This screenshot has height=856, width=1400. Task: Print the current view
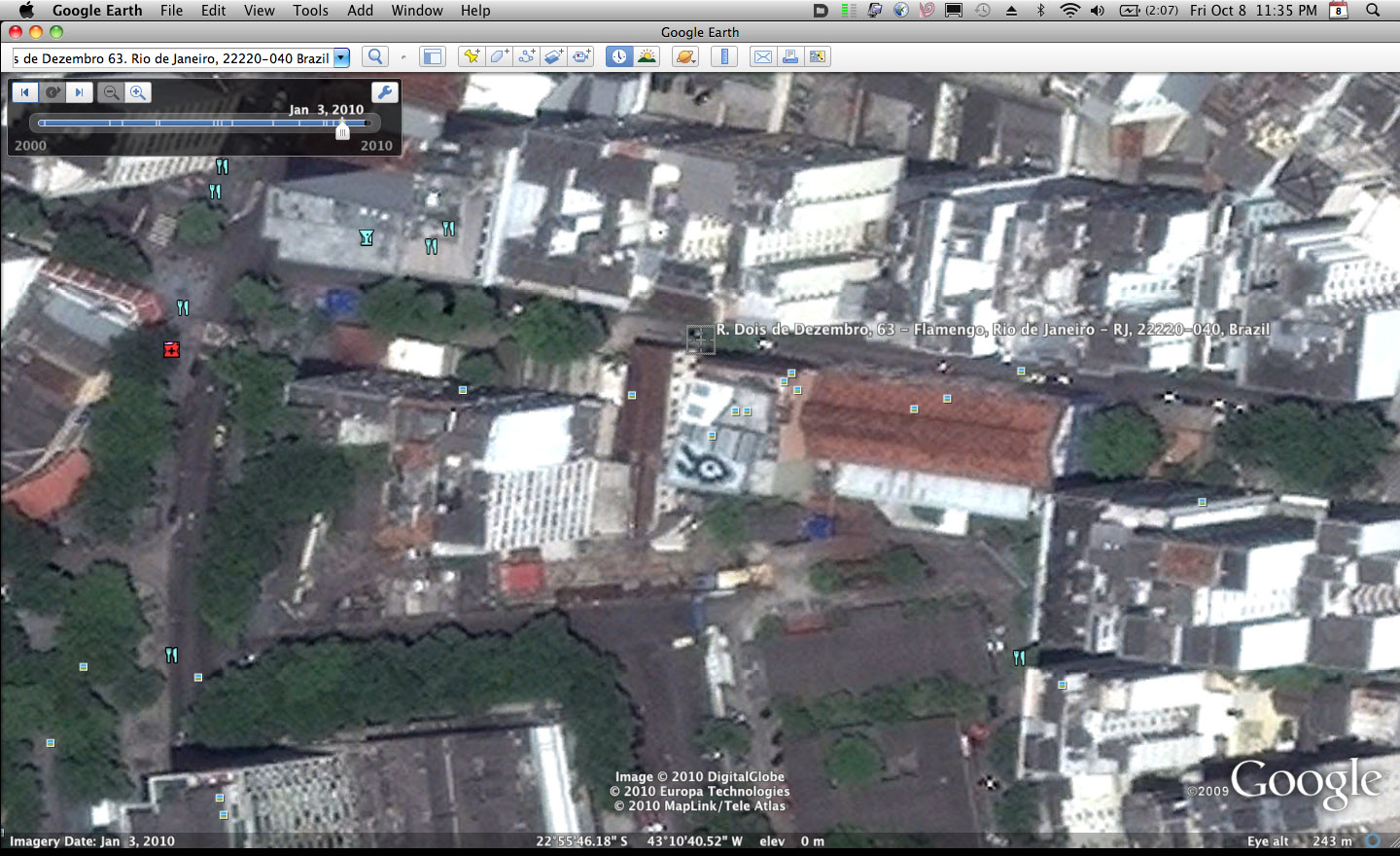point(790,57)
